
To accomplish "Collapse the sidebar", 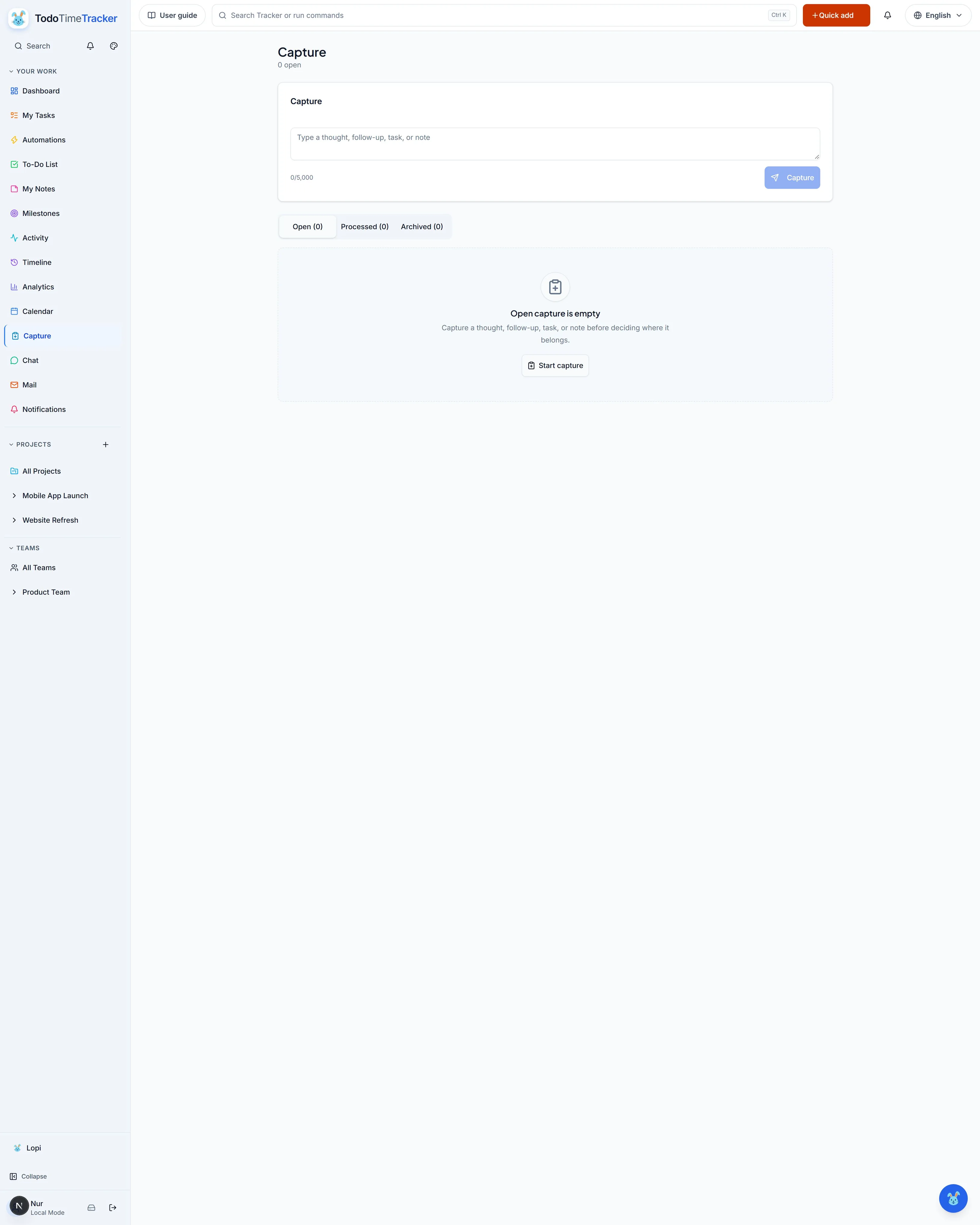I will click(28, 1176).
